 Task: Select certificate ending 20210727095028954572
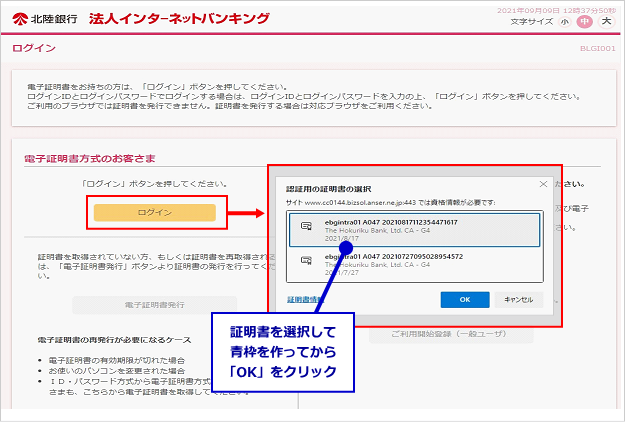coord(415,264)
